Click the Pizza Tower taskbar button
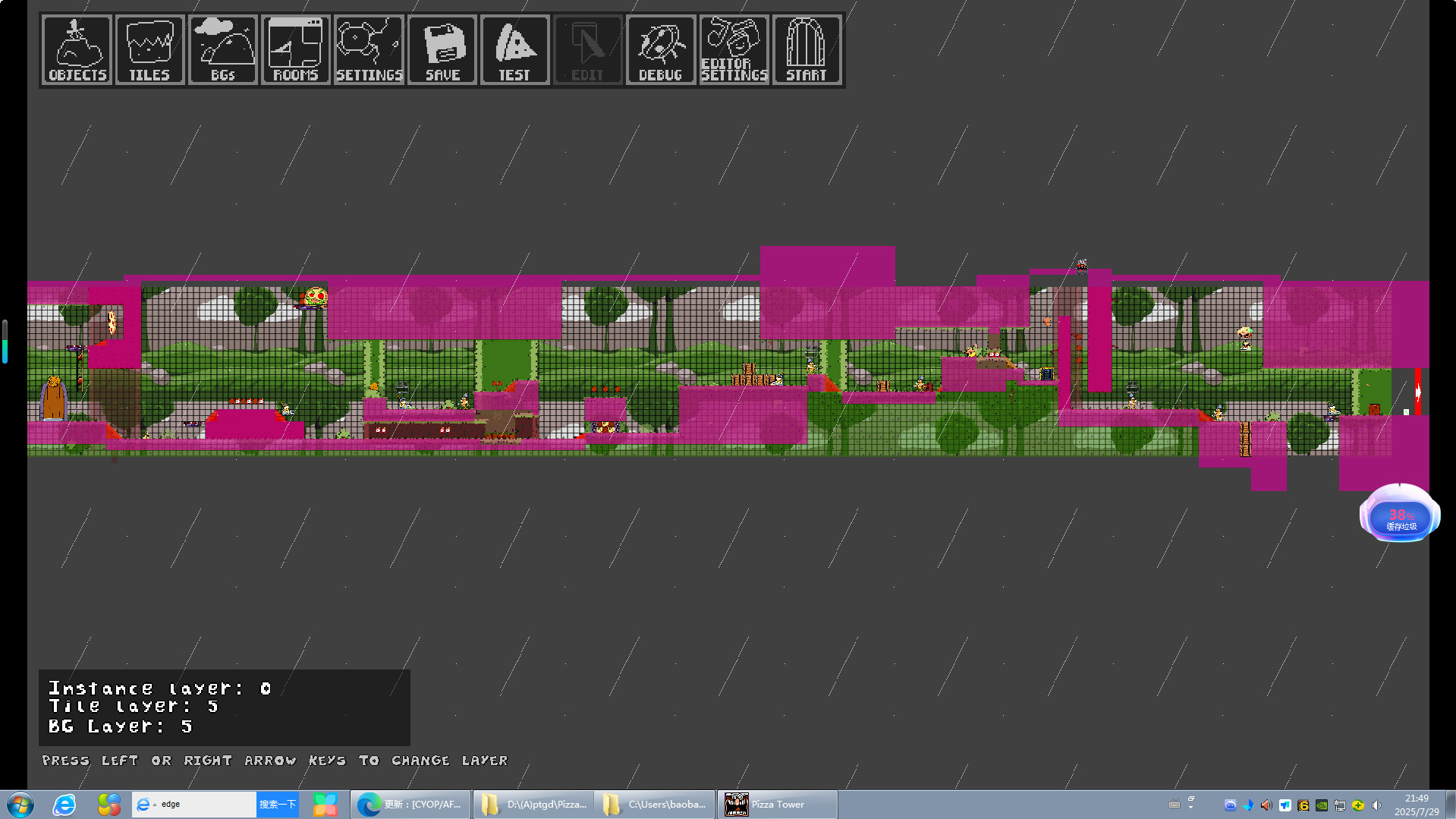1456x819 pixels. click(x=777, y=805)
